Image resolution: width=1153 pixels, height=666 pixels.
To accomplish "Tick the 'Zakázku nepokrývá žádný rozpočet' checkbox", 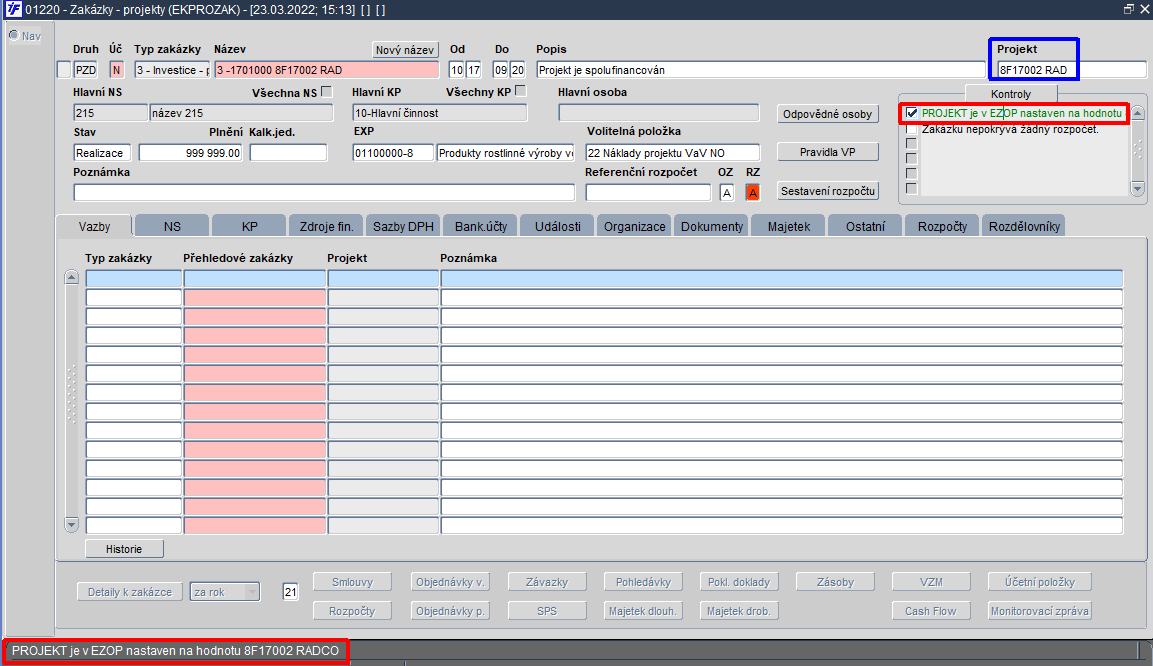I will [912, 129].
